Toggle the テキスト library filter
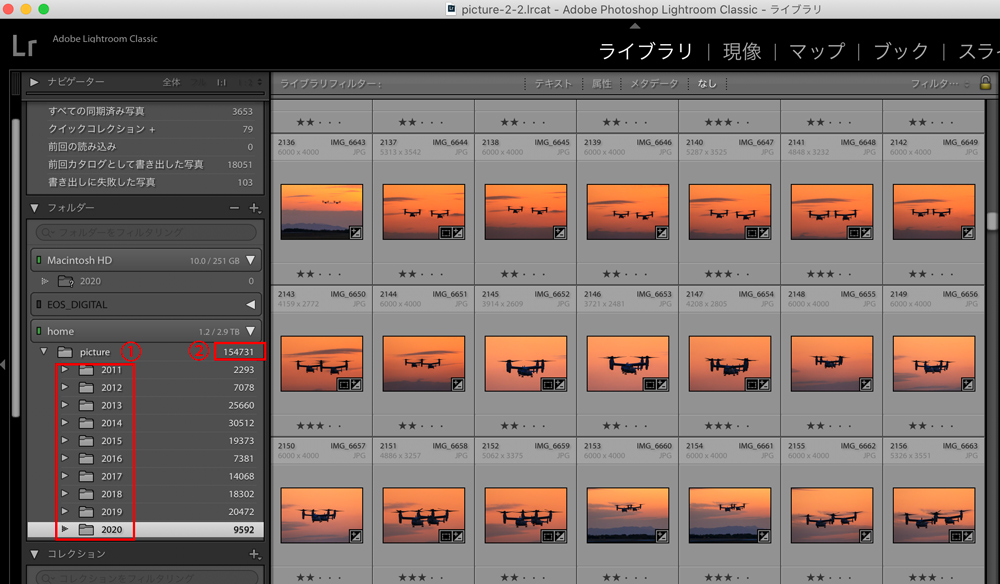1000x584 pixels. [553, 84]
